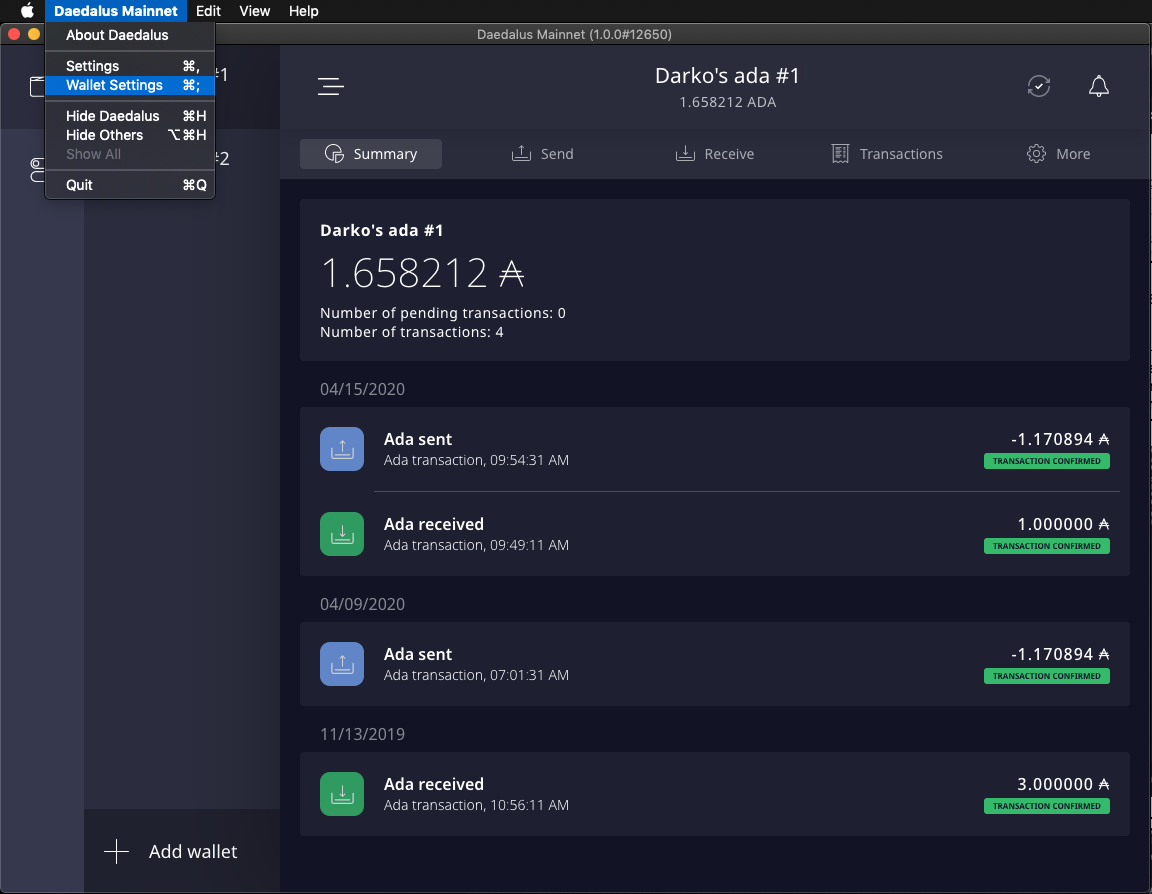Image resolution: width=1152 pixels, height=894 pixels.
Task: Expand the More tab options
Action: pos(1058,154)
